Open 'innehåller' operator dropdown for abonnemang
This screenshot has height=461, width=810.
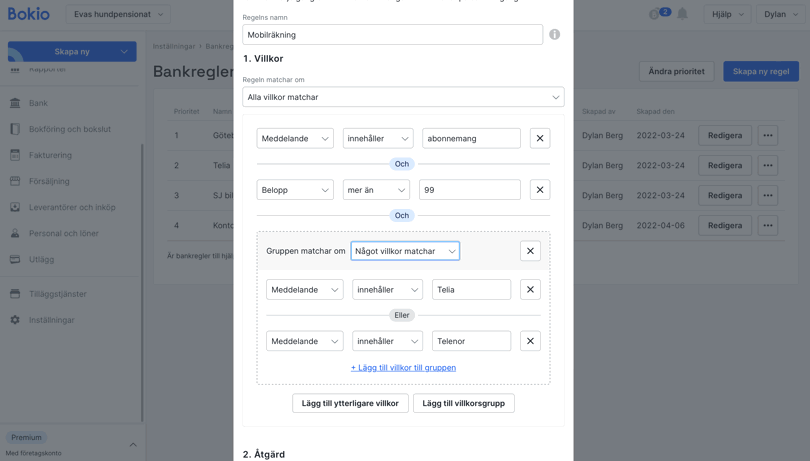click(378, 138)
